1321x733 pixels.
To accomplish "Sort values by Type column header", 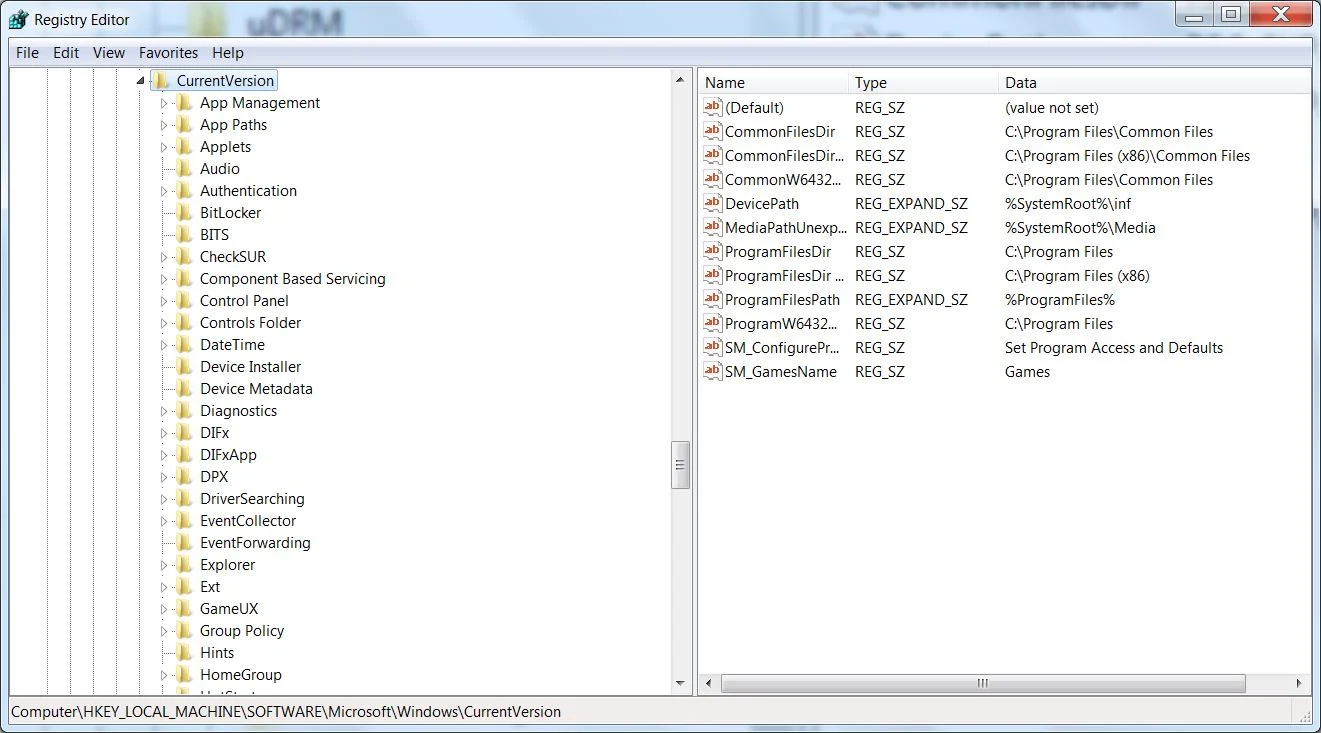I will (x=923, y=83).
